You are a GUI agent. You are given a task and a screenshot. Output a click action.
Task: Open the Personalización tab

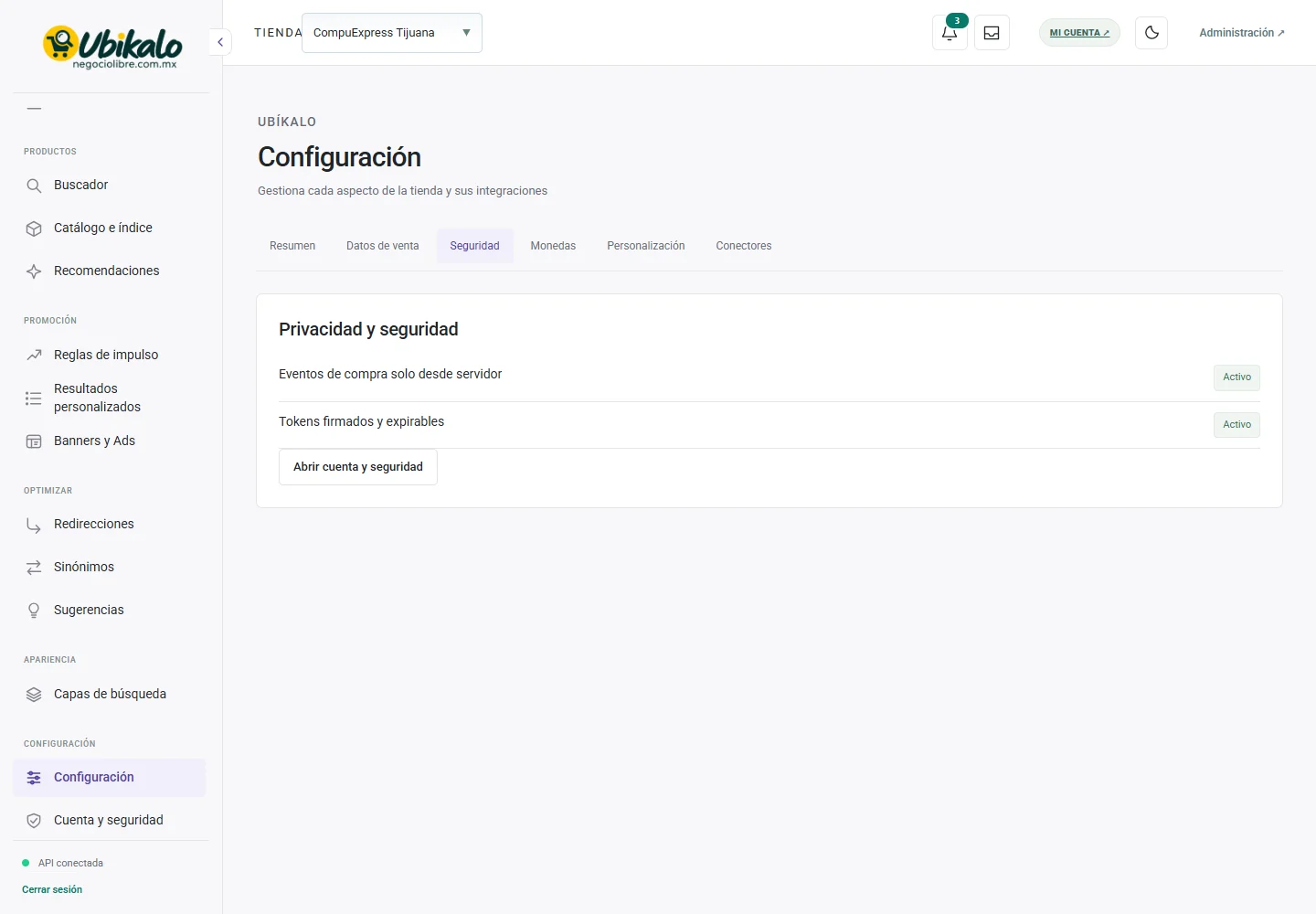(646, 246)
